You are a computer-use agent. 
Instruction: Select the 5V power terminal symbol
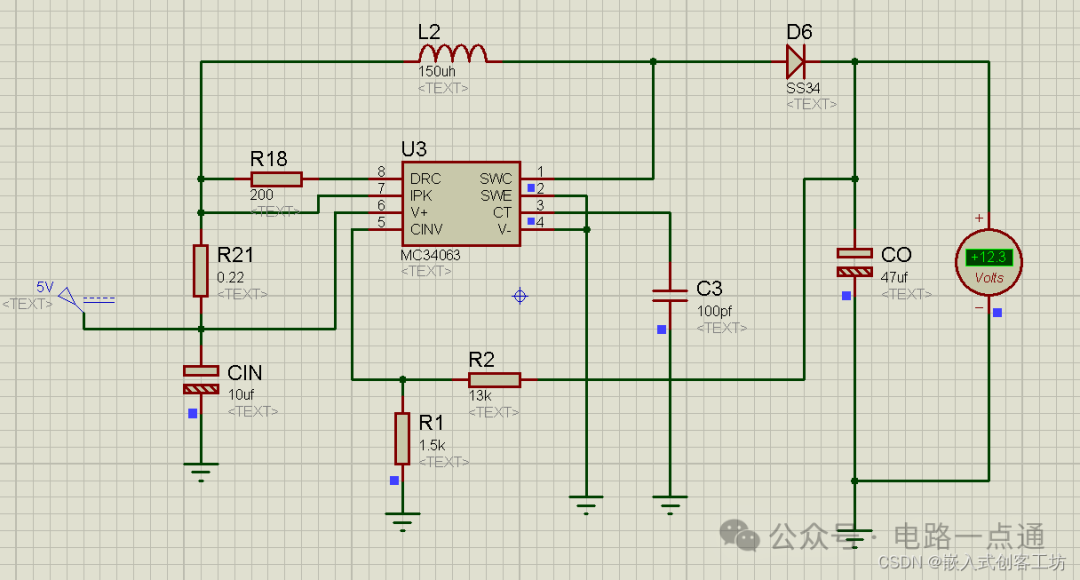point(72,300)
